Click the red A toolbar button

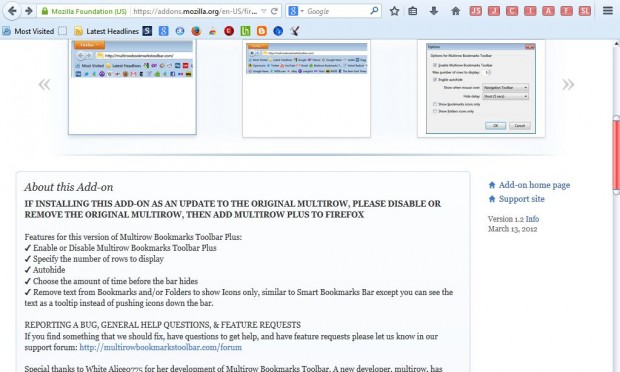pos(548,11)
